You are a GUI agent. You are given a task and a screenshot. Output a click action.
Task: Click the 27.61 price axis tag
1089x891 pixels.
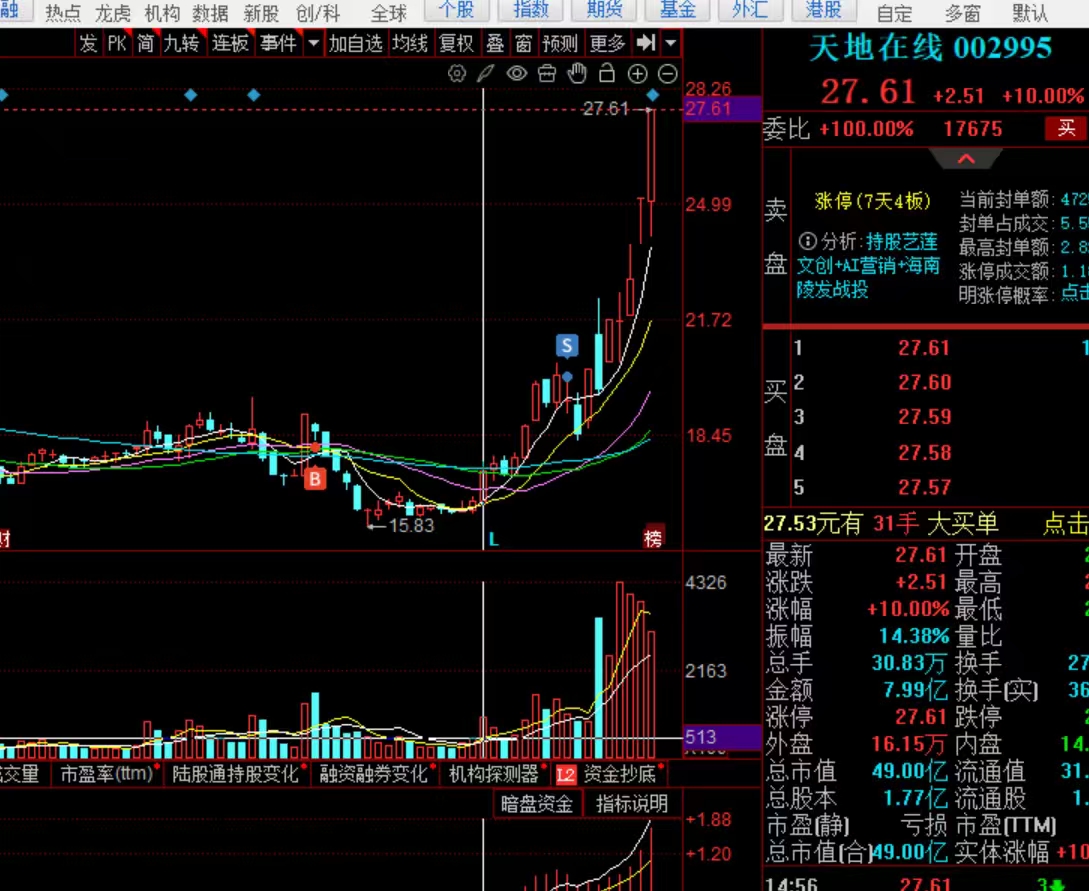pyautogui.click(x=722, y=109)
